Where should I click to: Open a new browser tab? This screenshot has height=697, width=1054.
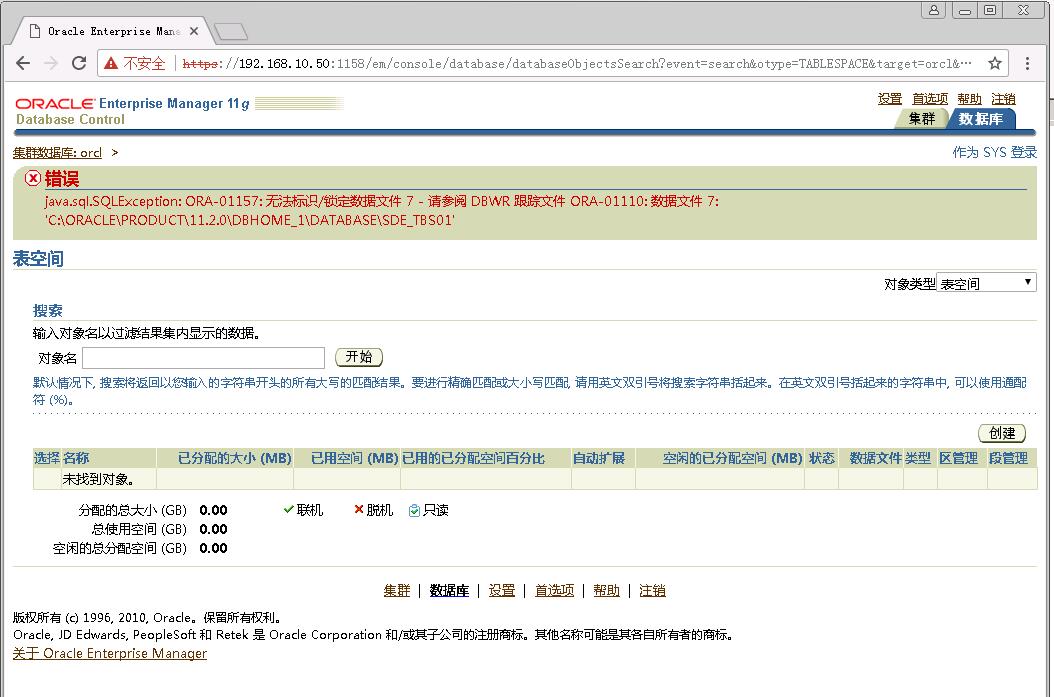tap(231, 31)
